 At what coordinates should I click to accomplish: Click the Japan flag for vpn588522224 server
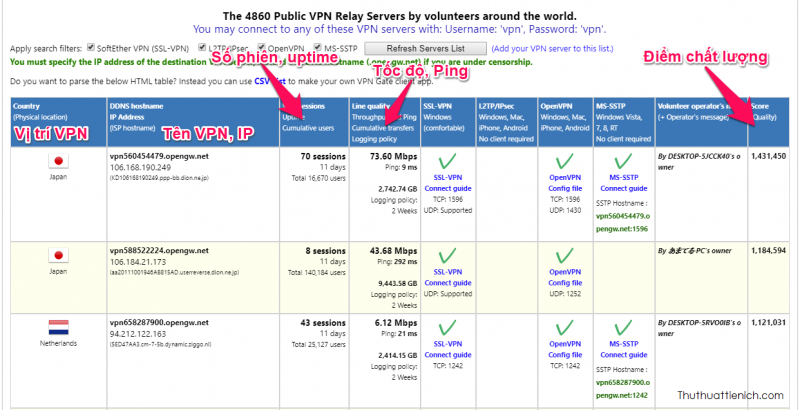tap(57, 254)
